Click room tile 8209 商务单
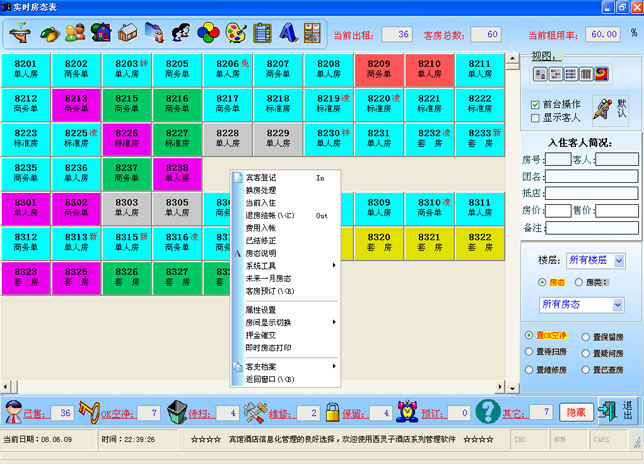The image size is (644, 464). coord(379,68)
